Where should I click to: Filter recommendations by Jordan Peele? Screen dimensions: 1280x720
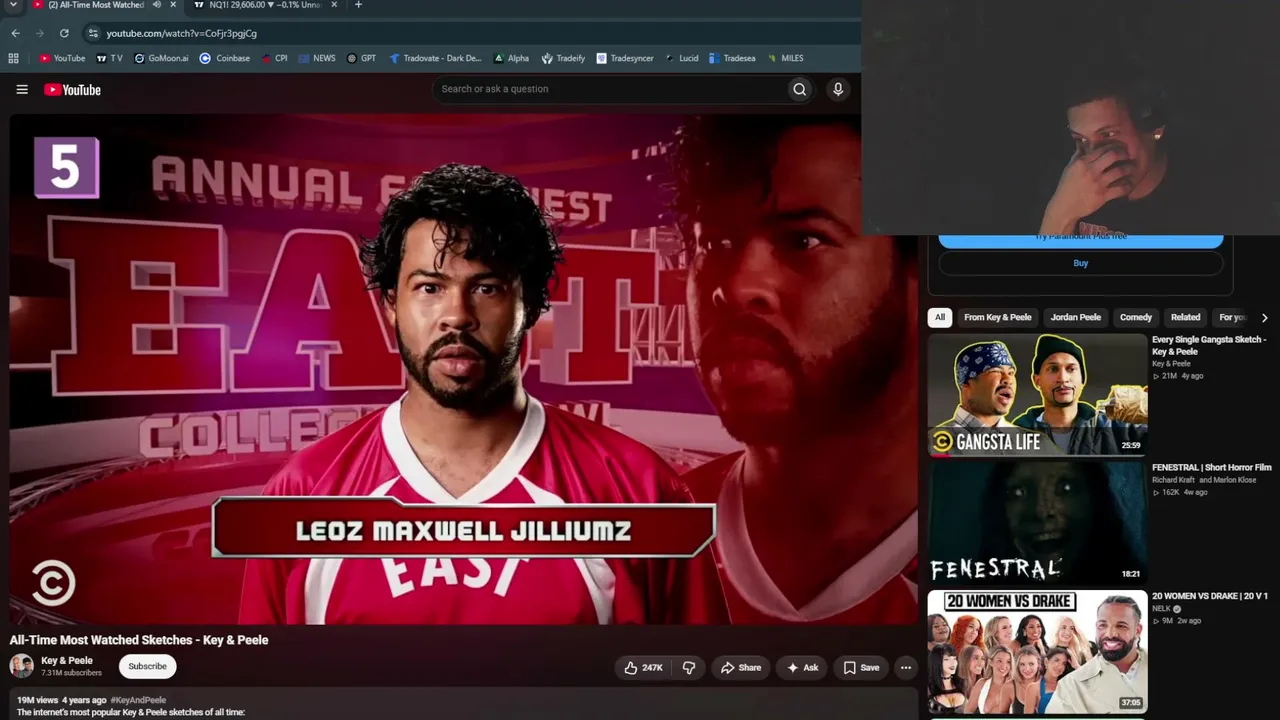coord(1075,317)
